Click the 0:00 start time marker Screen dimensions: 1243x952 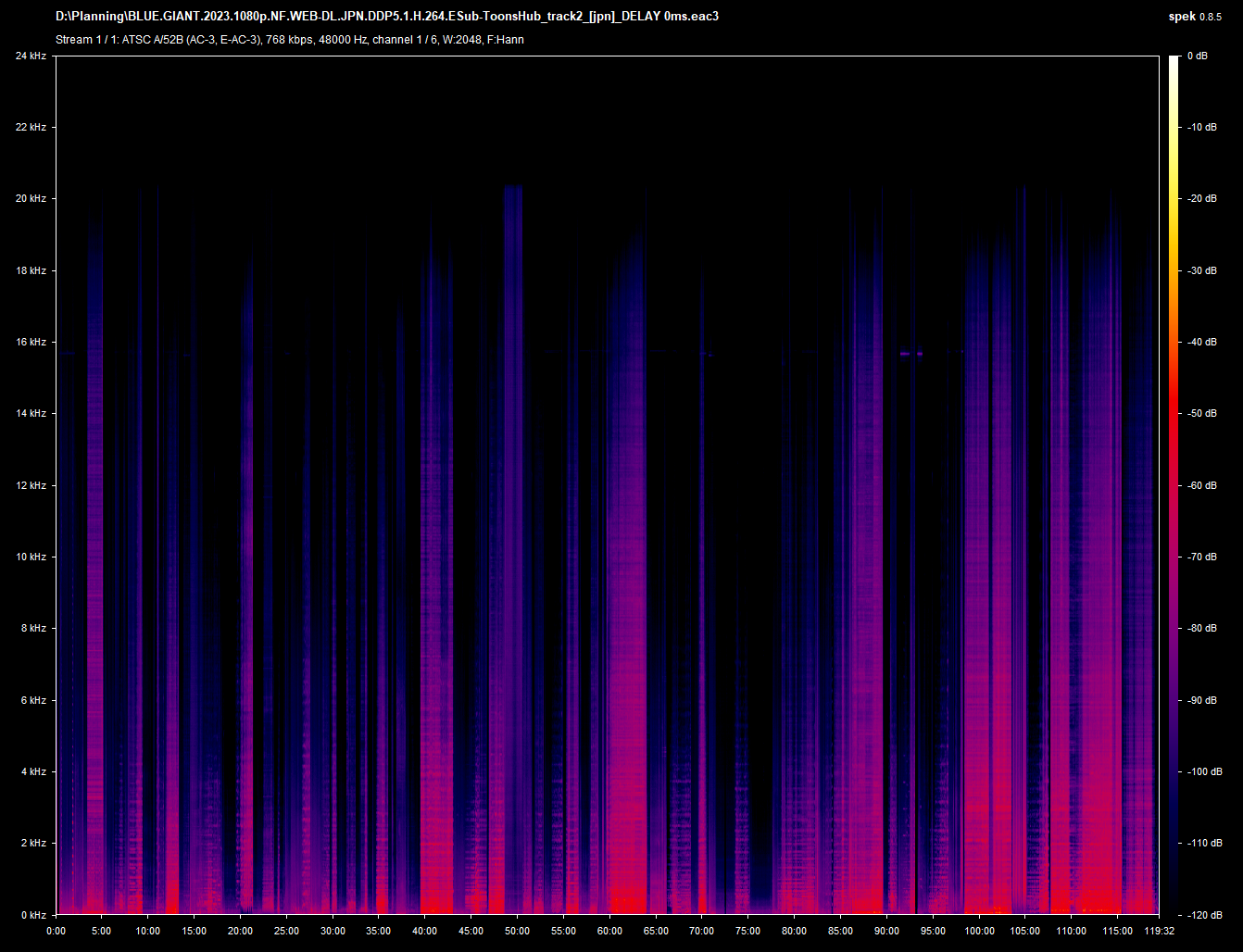(56, 931)
